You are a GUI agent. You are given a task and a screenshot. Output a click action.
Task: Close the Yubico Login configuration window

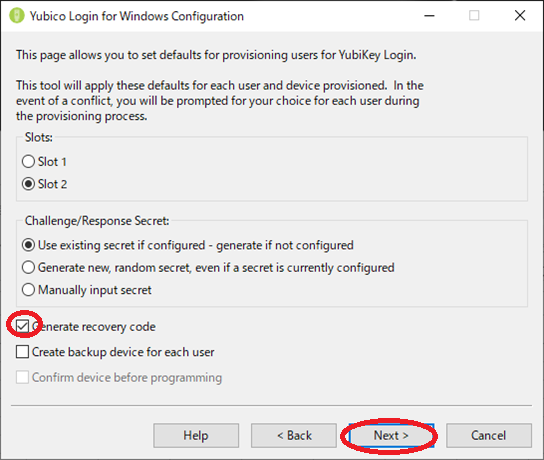(x=520, y=16)
